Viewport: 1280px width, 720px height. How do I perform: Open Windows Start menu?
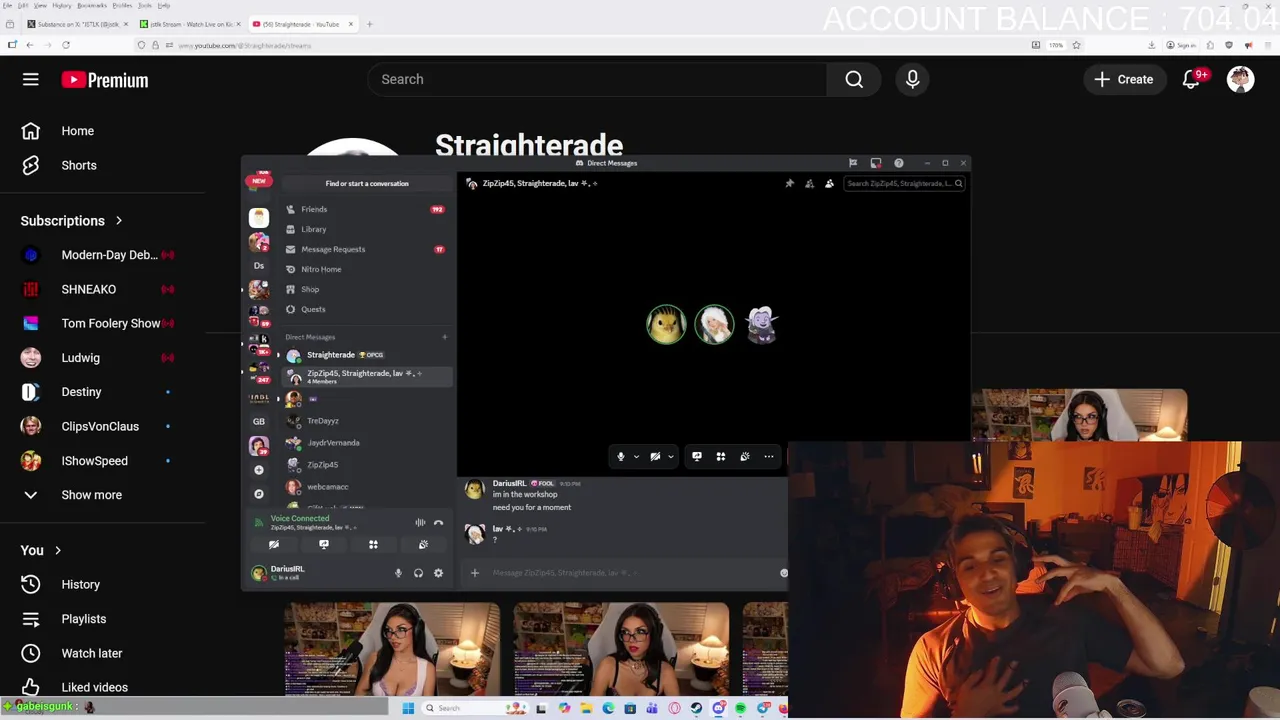pyautogui.click(x=408, y=708)
